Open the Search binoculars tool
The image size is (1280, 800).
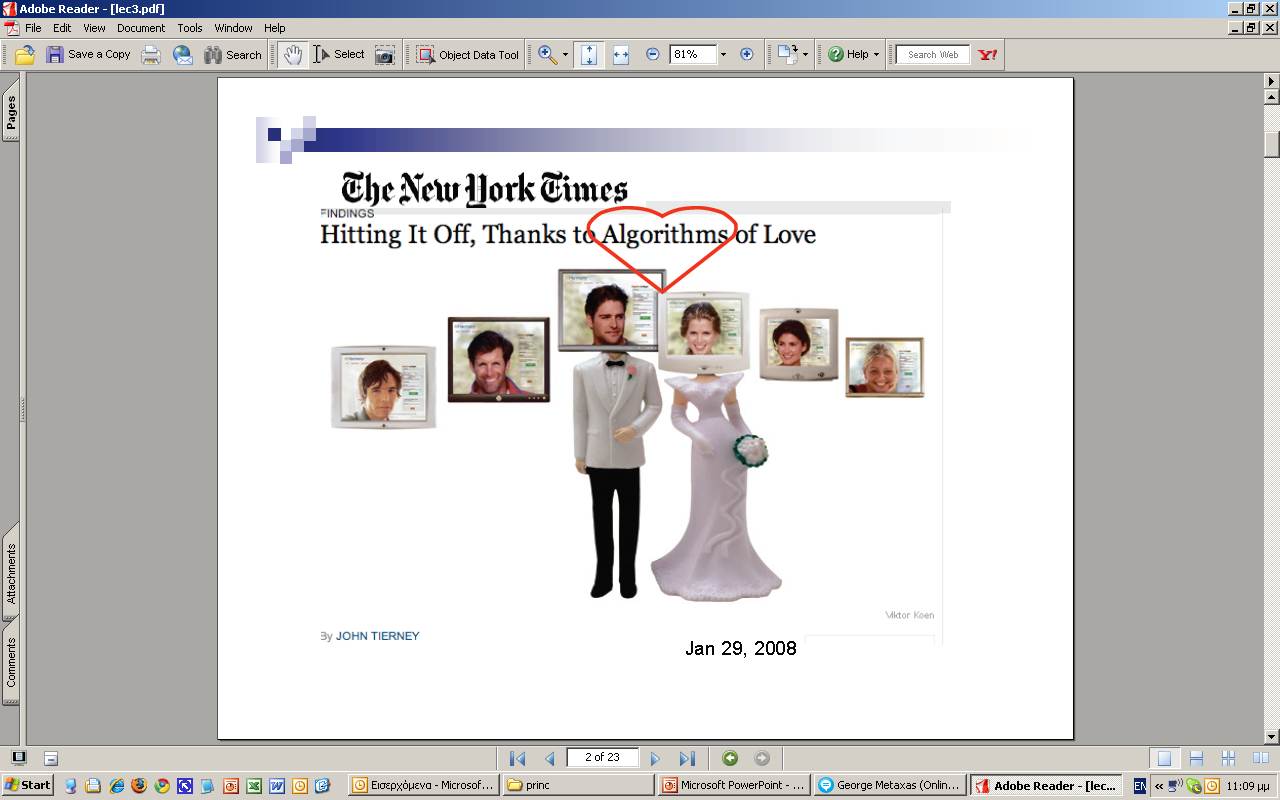(x=232, y=55)
